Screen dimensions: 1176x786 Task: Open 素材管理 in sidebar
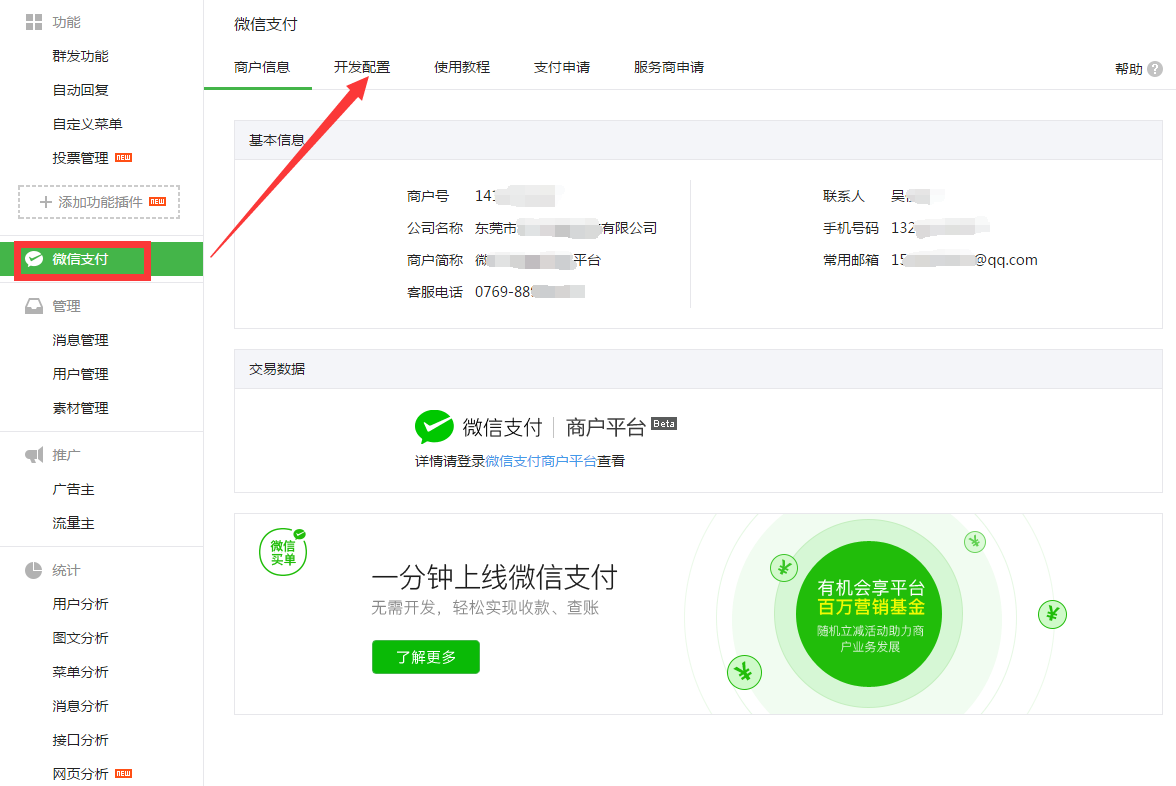[80, 409]
